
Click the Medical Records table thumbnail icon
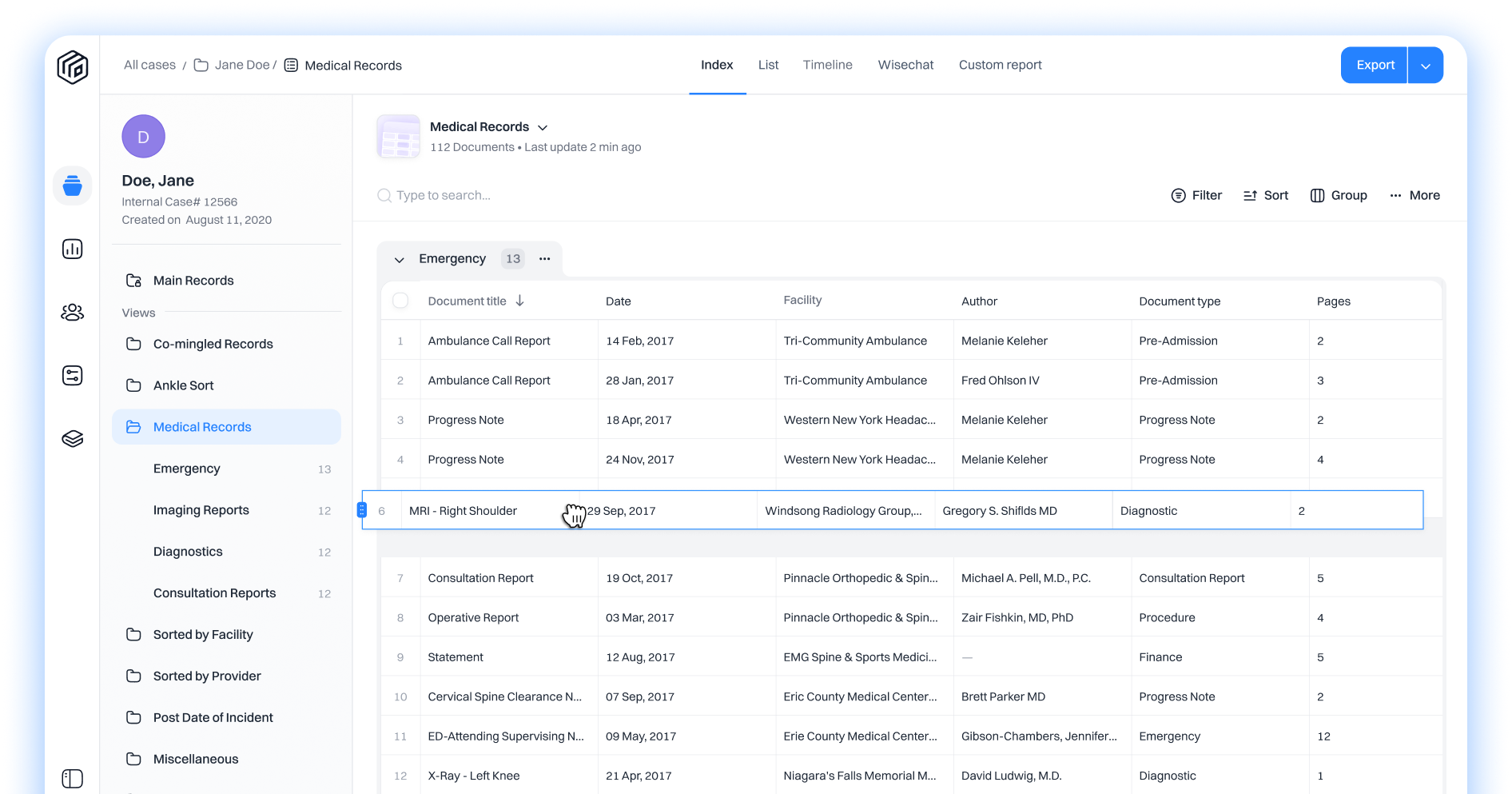(398, 137)
